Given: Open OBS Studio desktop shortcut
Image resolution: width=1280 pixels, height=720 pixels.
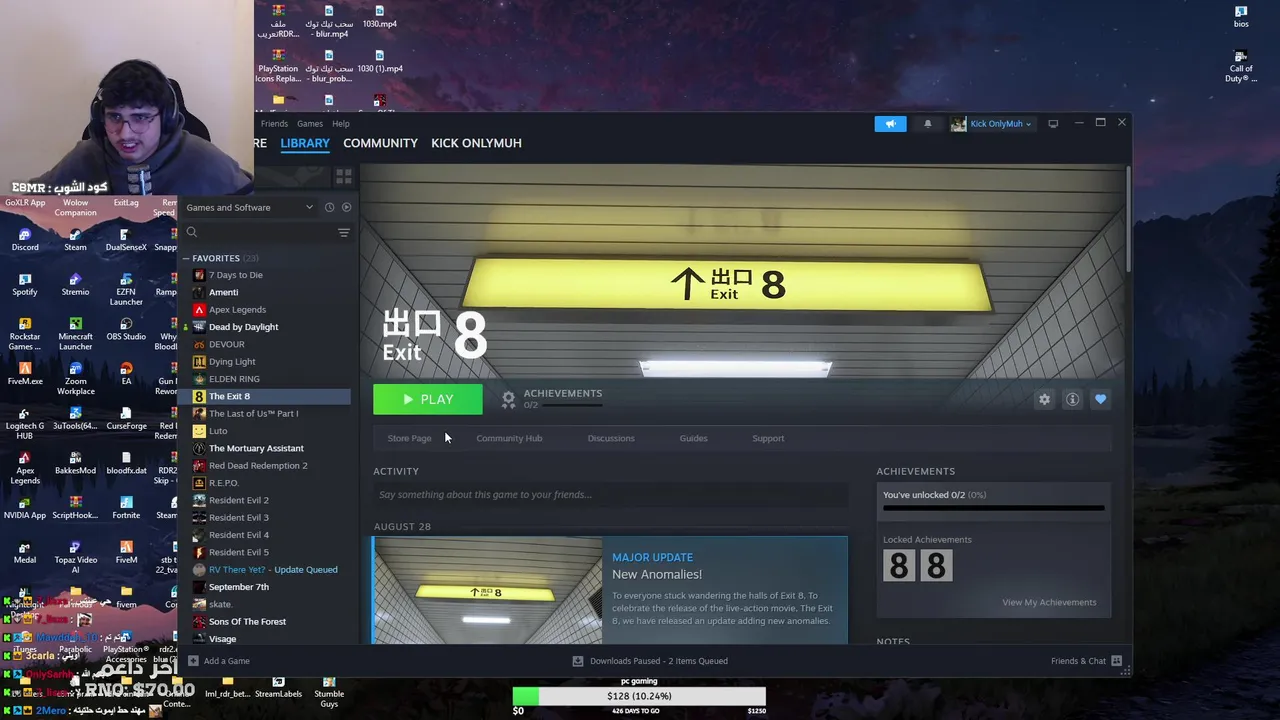Looking at the screenshot, I should [x=126, y=329].
